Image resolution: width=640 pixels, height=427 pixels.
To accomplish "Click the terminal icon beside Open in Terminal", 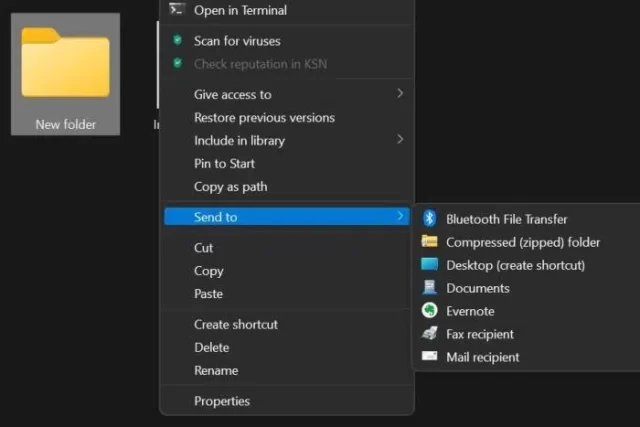I will coord(177,9).
